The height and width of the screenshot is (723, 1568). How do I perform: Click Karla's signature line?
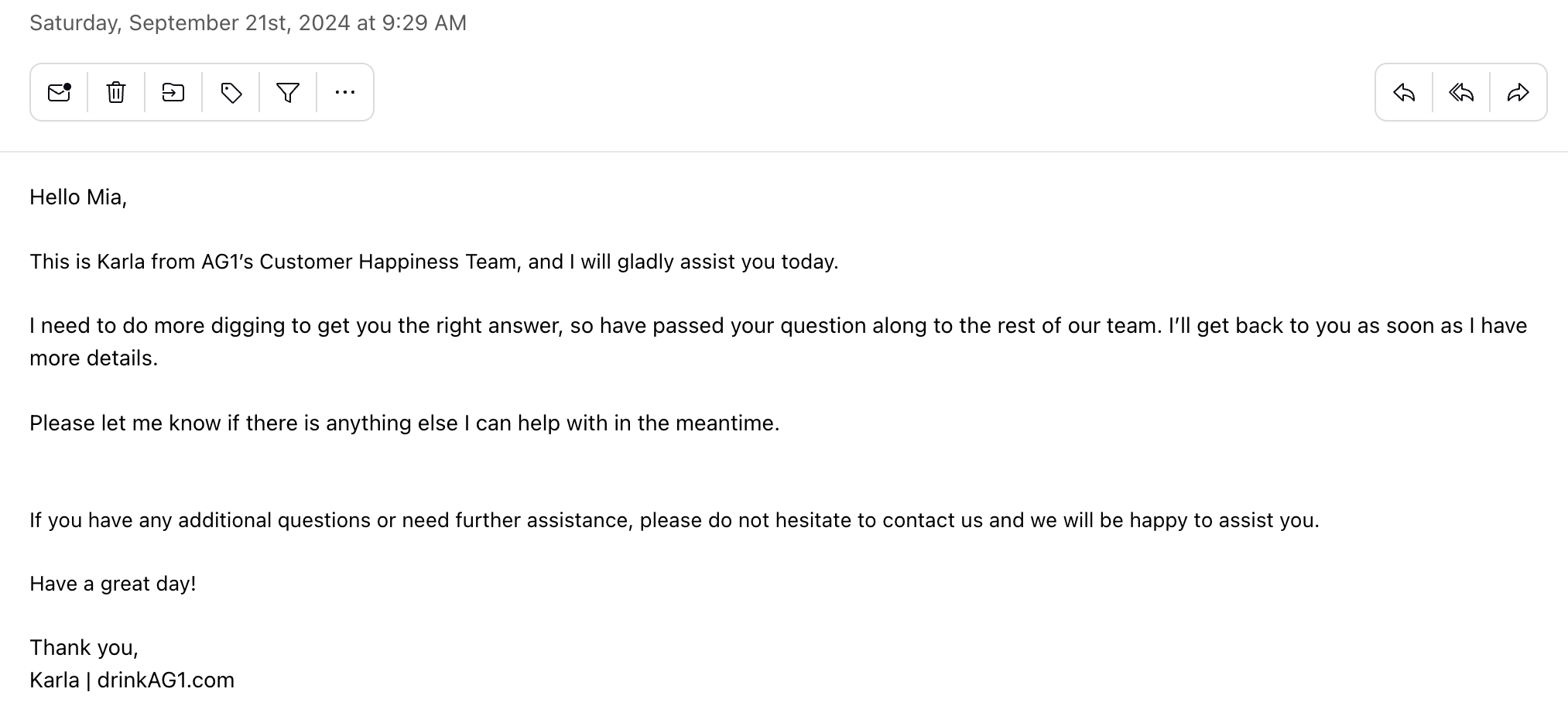132,680
